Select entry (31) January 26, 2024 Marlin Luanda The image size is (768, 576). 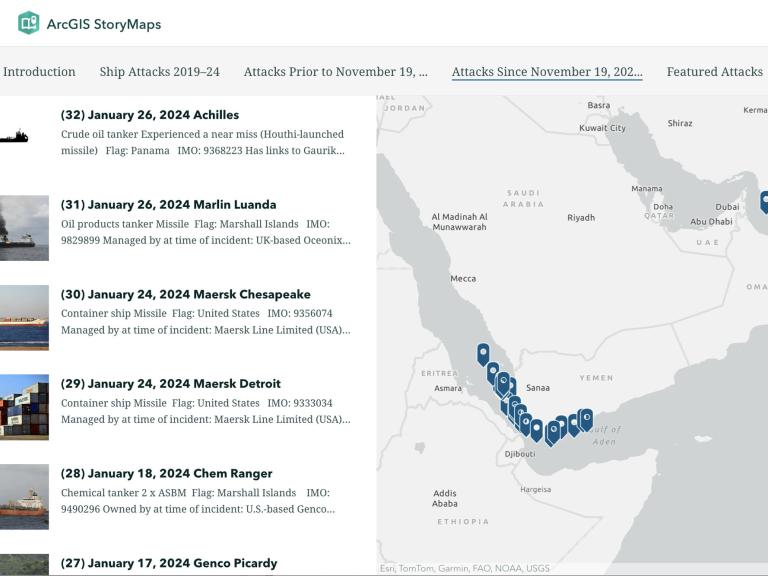[168, 204]
